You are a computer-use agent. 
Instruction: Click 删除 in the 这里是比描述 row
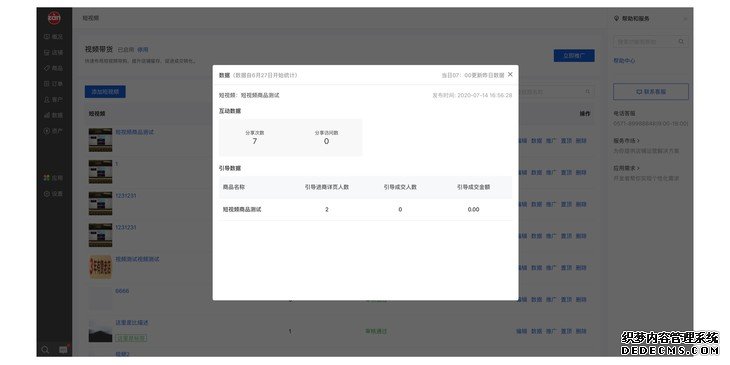tap(581, 331)
